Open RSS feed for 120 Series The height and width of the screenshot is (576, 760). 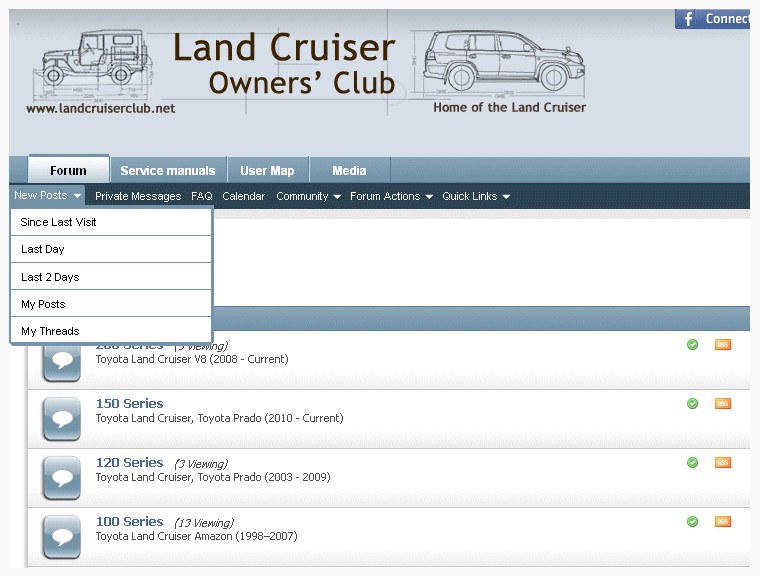(723, 463)
